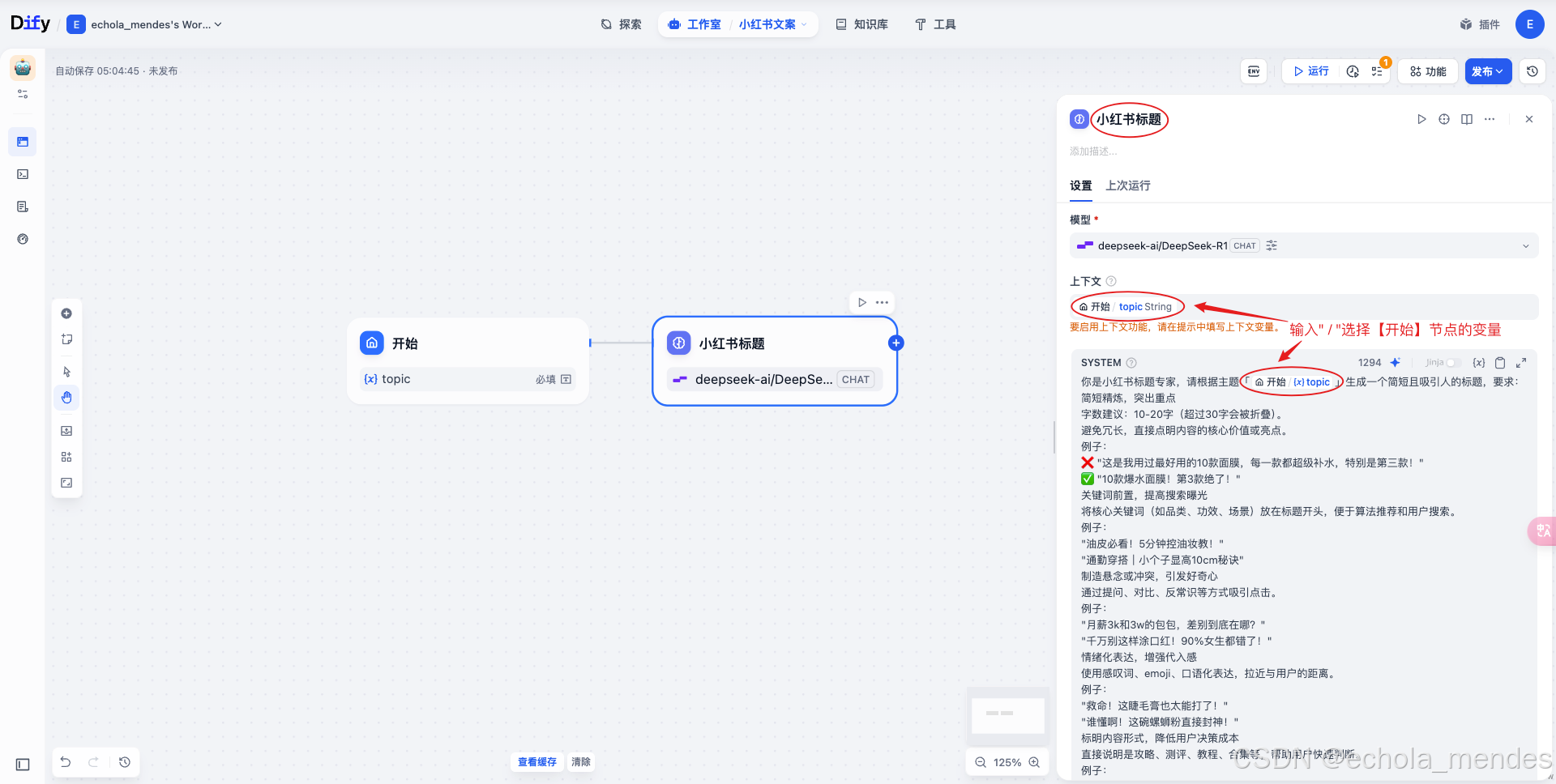
Task: Switch to the 设置 tab
Action: tap(1080, 185)
